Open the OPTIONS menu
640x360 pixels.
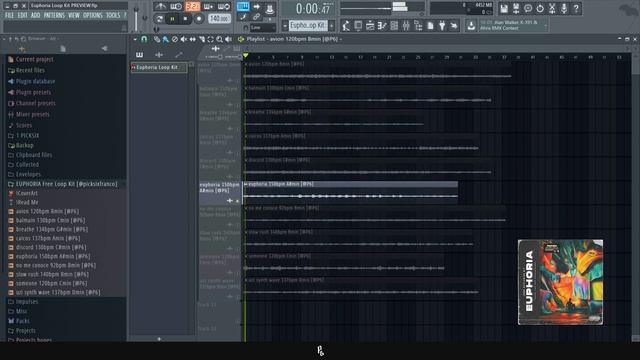pos(93,15)
